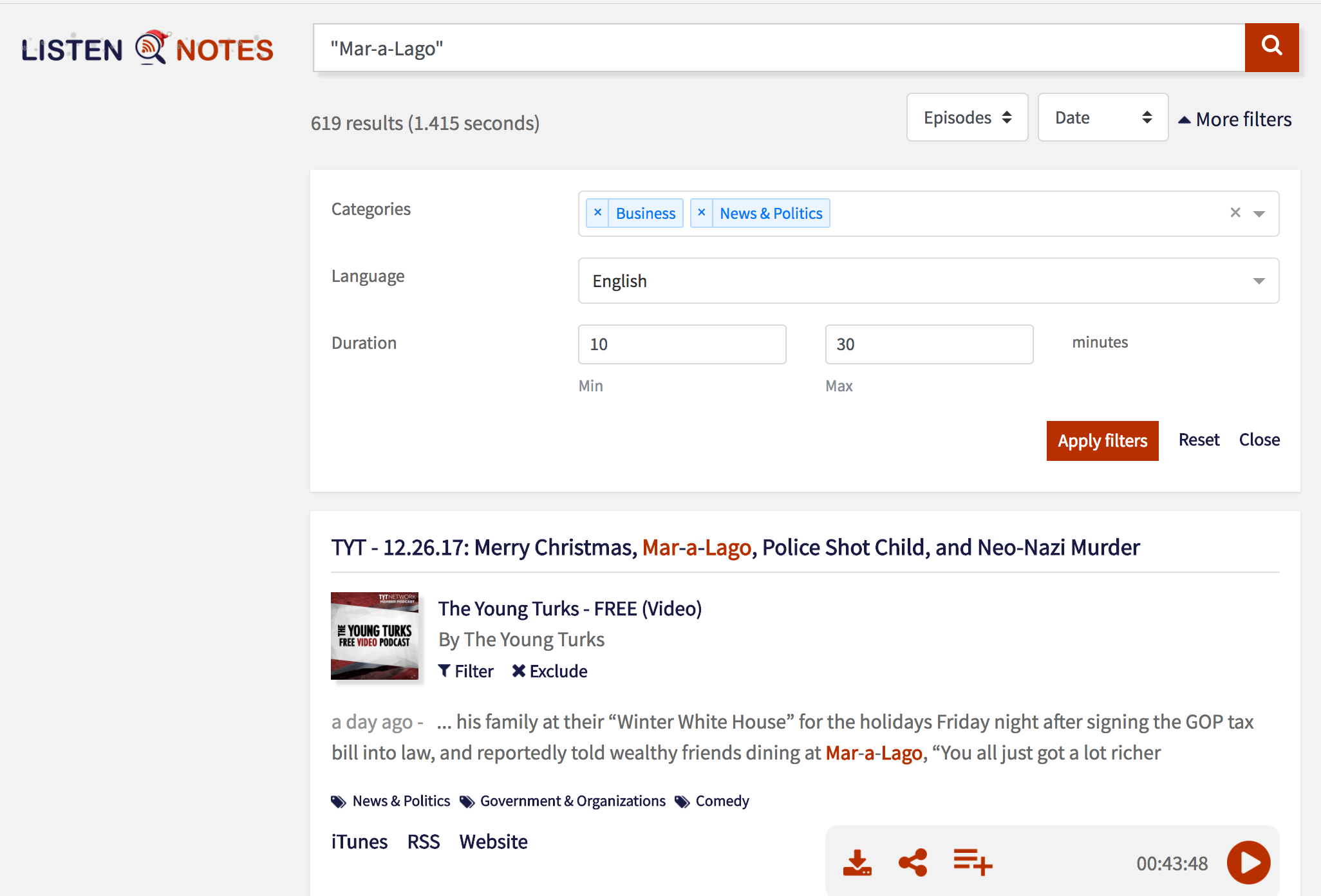The image size is (1321, 896).
Task: Exclude The Young Turks podcast
Action: tap(550, 671)
